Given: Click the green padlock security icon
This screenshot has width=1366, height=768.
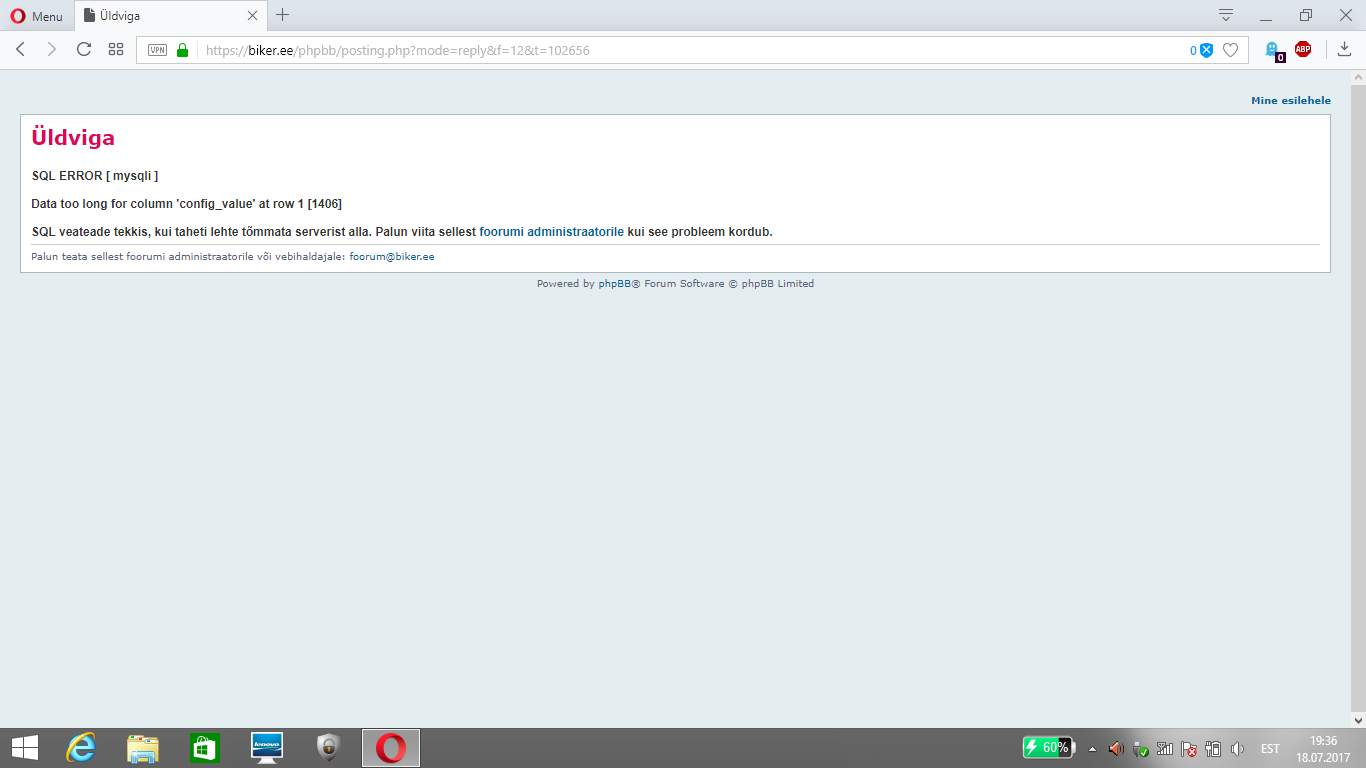Looking at the screenshot, I should (182, 50).
